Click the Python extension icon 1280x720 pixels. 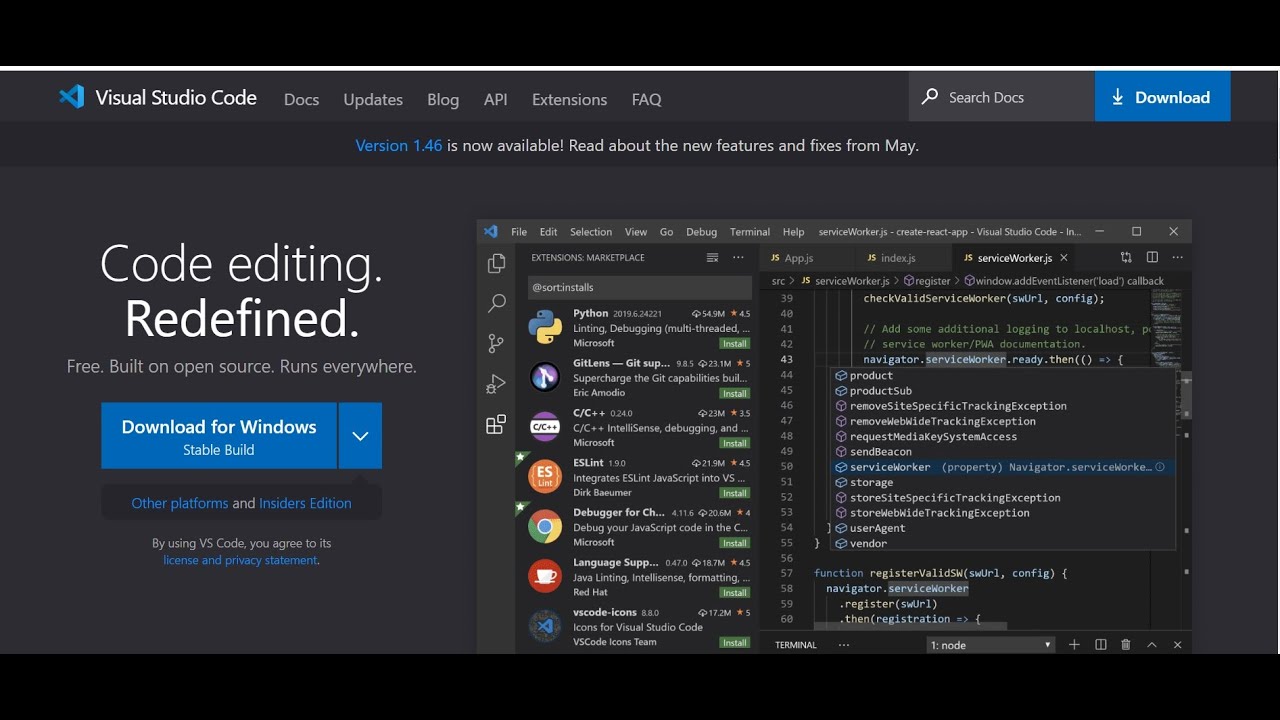coord(545,327)
